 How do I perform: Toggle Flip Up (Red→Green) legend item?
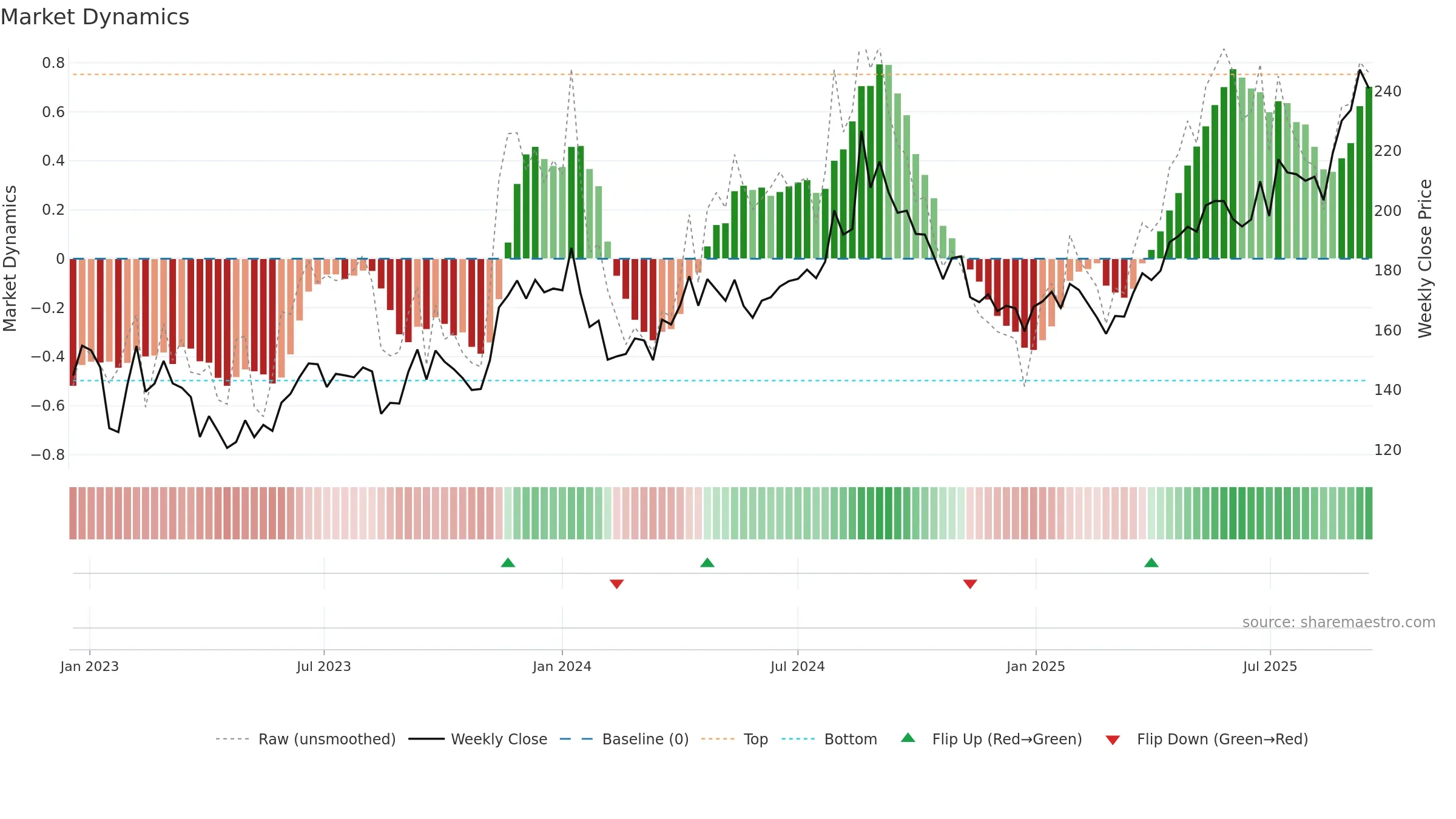pyautogui.click(x=991, y=739)
